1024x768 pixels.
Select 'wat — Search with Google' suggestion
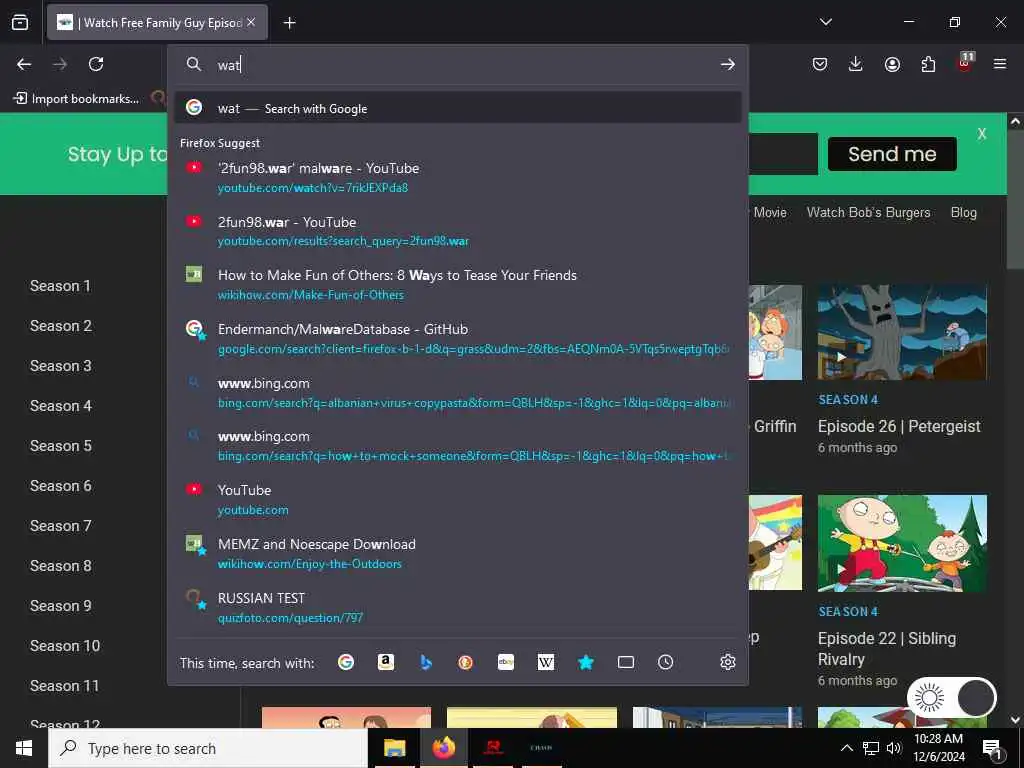coord(457,108)
